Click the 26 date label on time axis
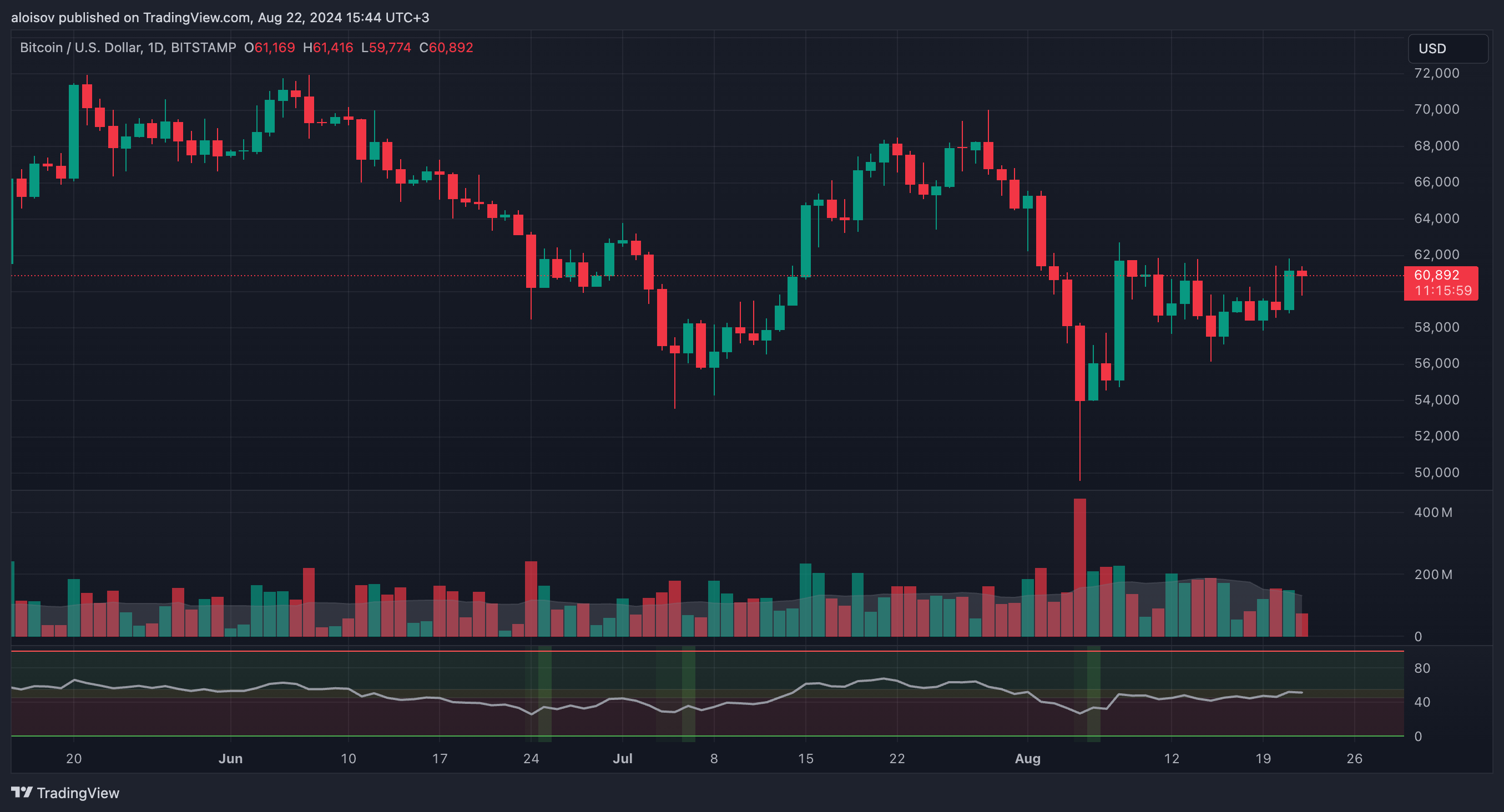This screenshot has height=812, width=1504. point(1354,758)
